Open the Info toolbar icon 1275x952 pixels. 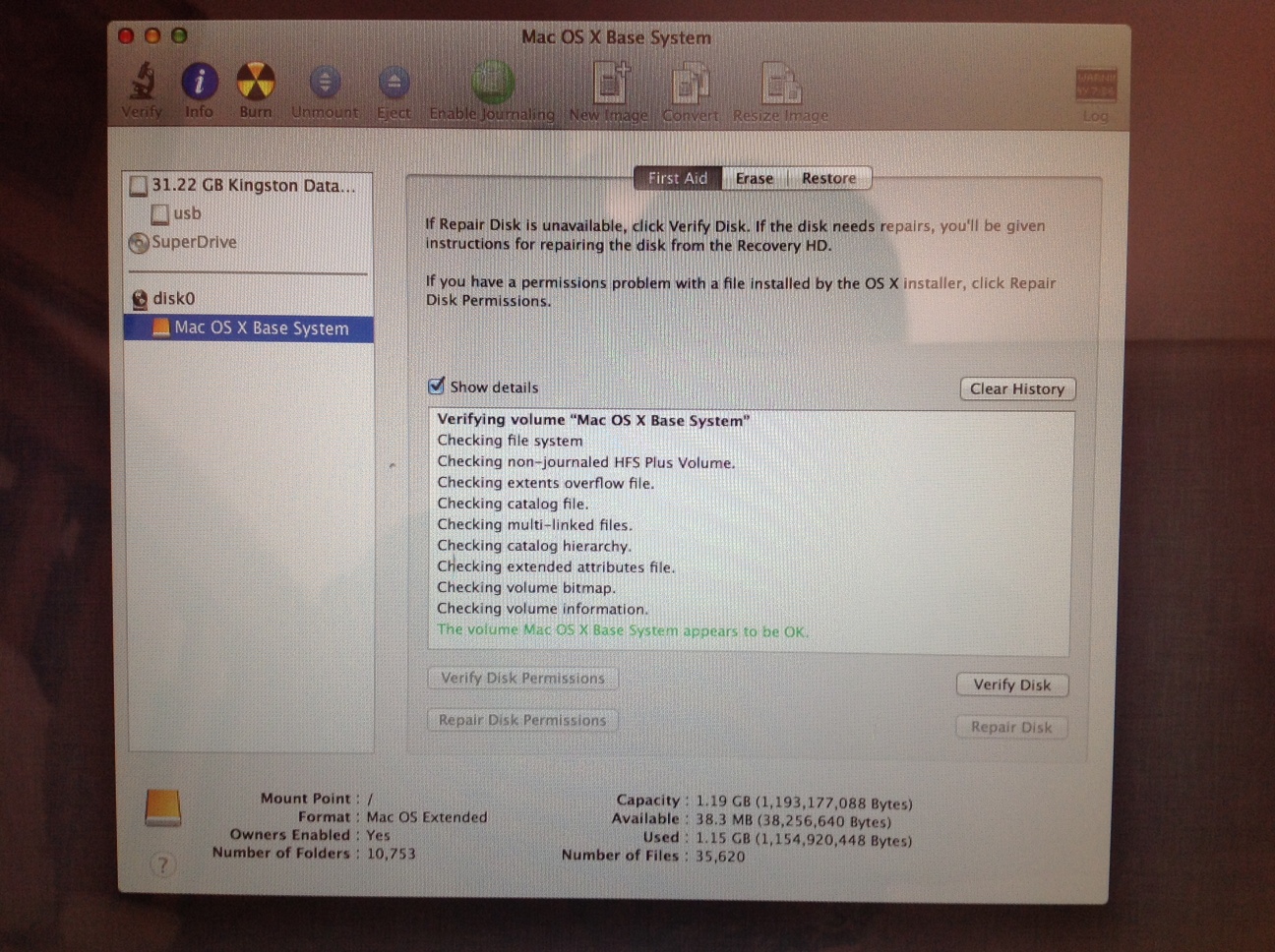coord(199,82)
